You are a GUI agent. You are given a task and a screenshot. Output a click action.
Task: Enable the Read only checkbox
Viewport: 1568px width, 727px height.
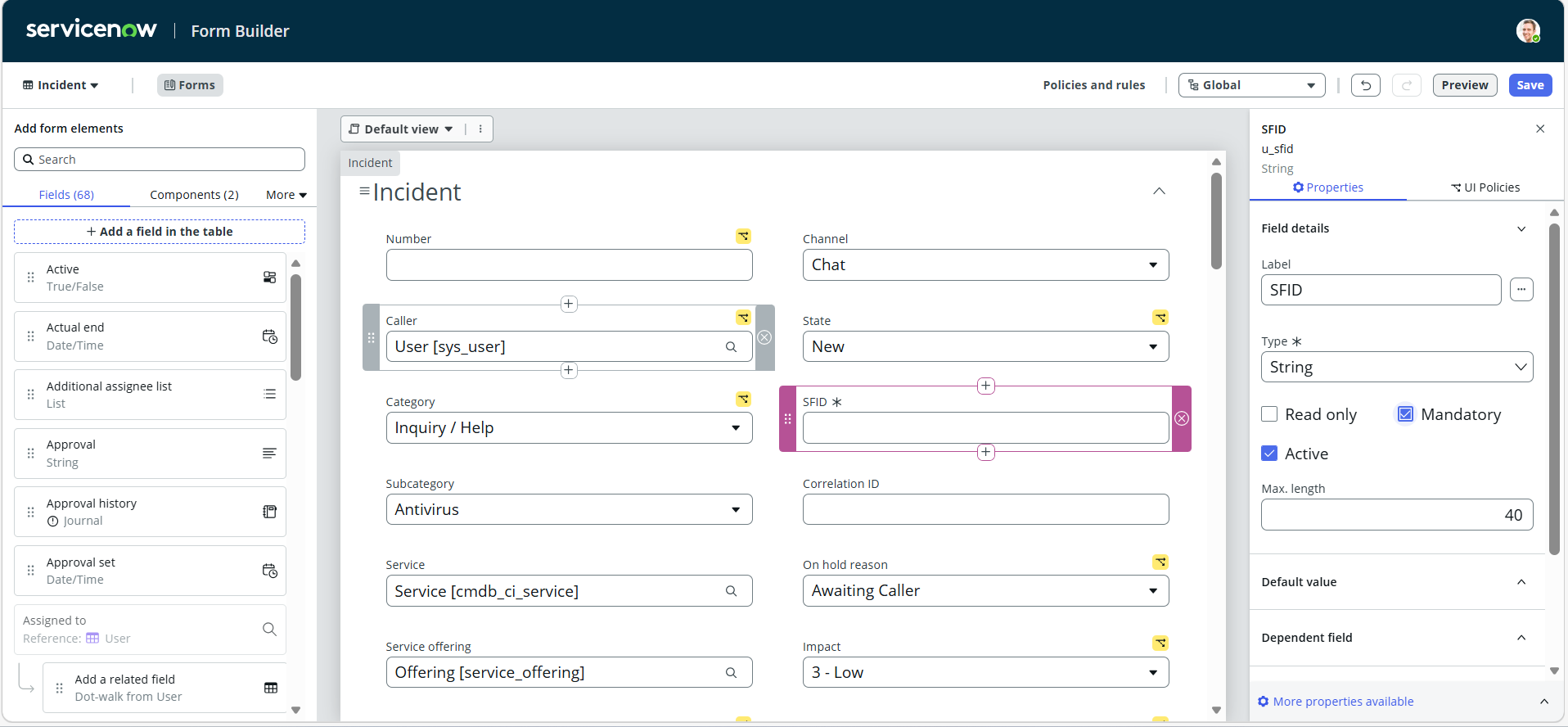tap(1269, 414)
